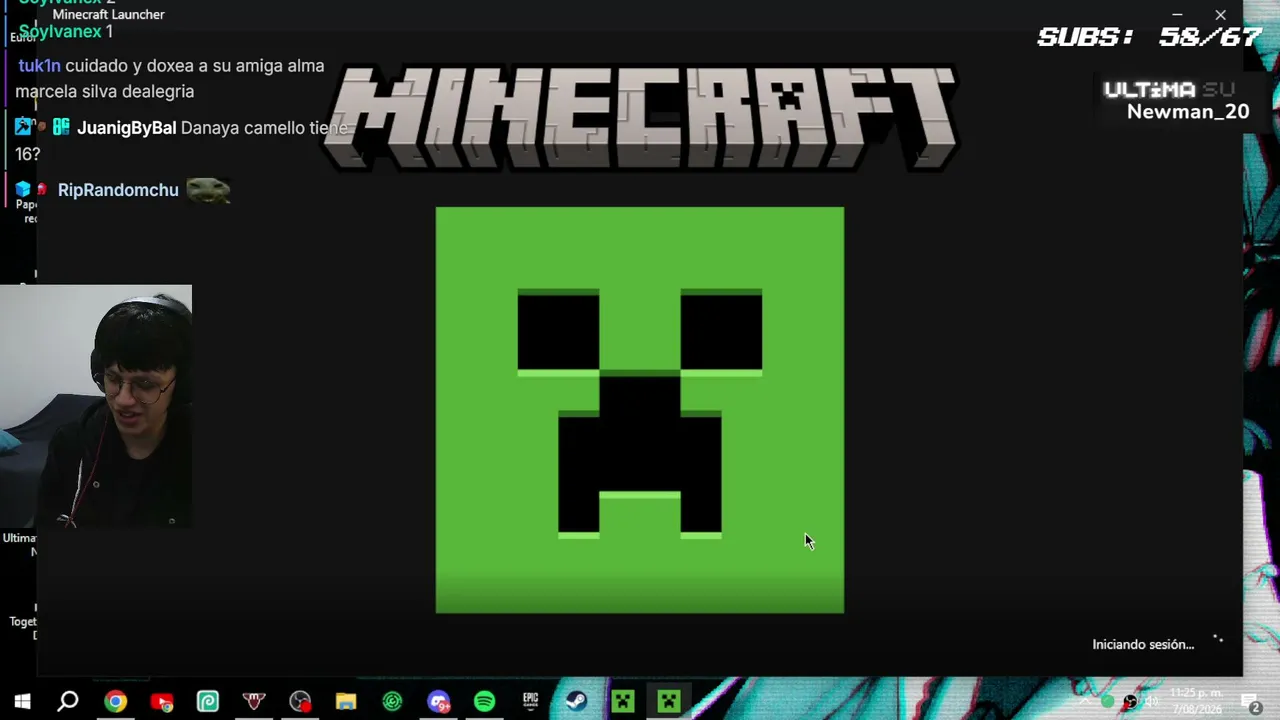
Task: Click the 'SUBS: 58/67' counter overlay
Action: coord(1150,38)
